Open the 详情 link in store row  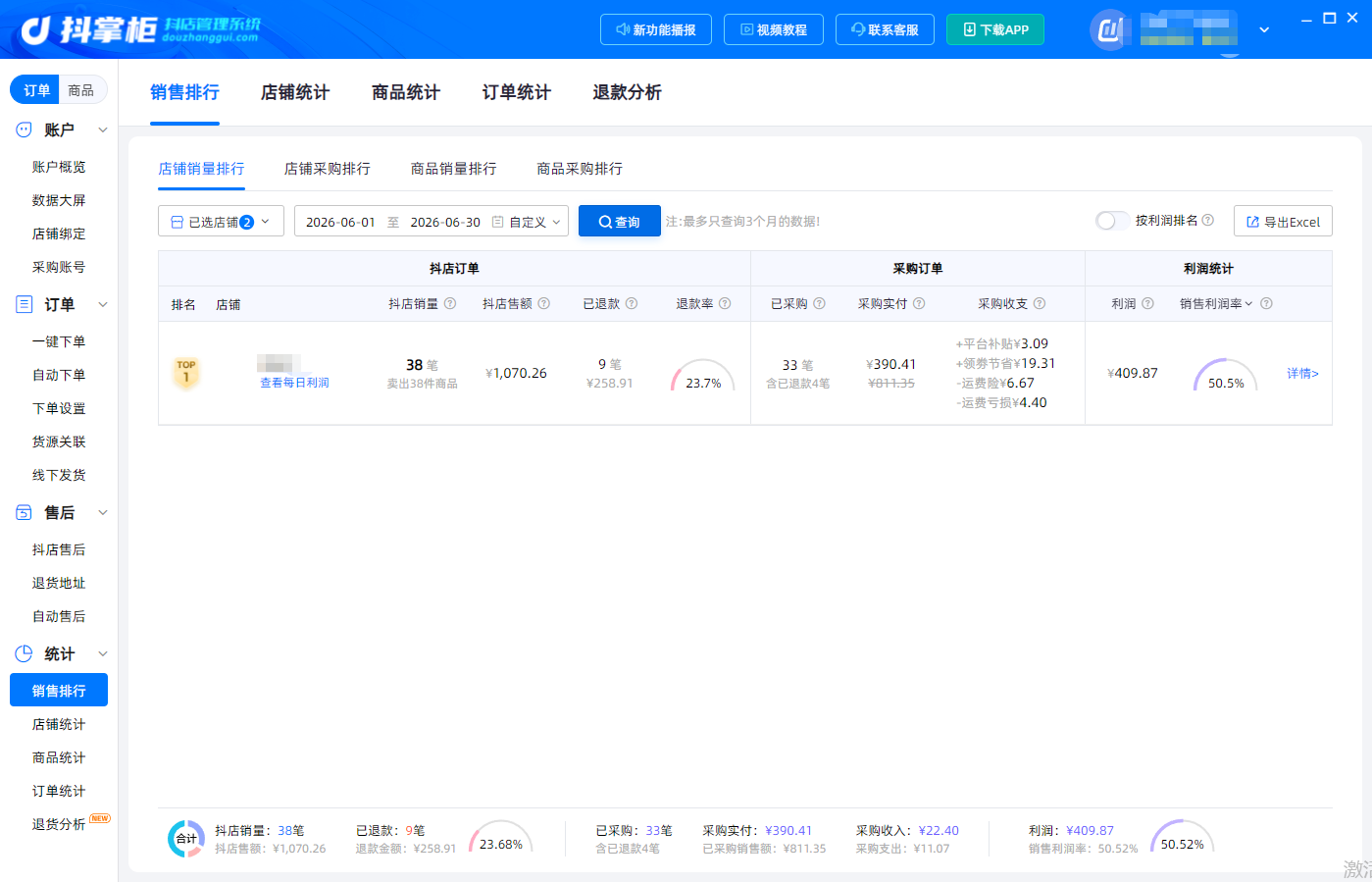[1302, 373]
